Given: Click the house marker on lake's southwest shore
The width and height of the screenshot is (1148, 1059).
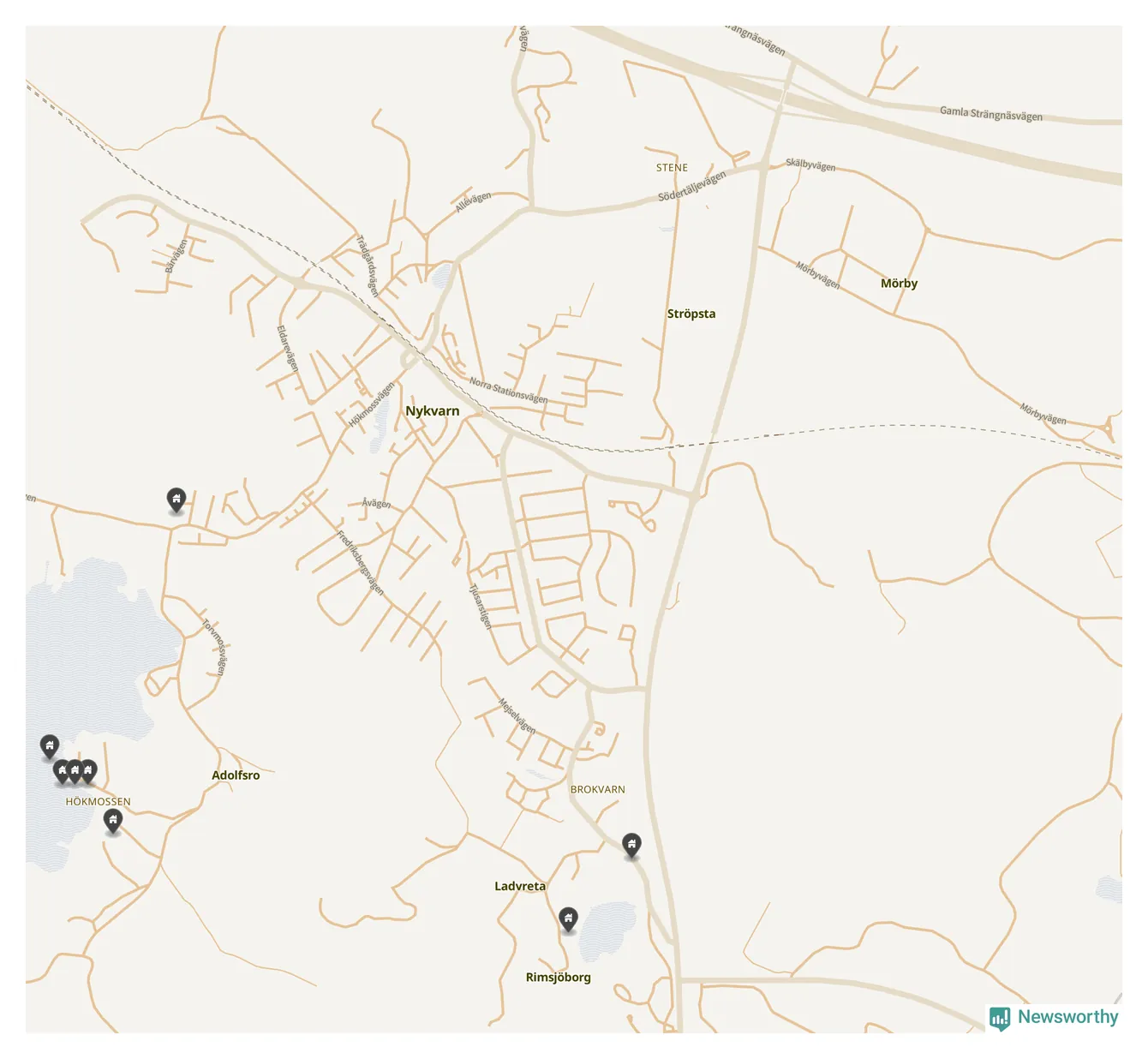Looking at the screenshot, I should [50, 746].
